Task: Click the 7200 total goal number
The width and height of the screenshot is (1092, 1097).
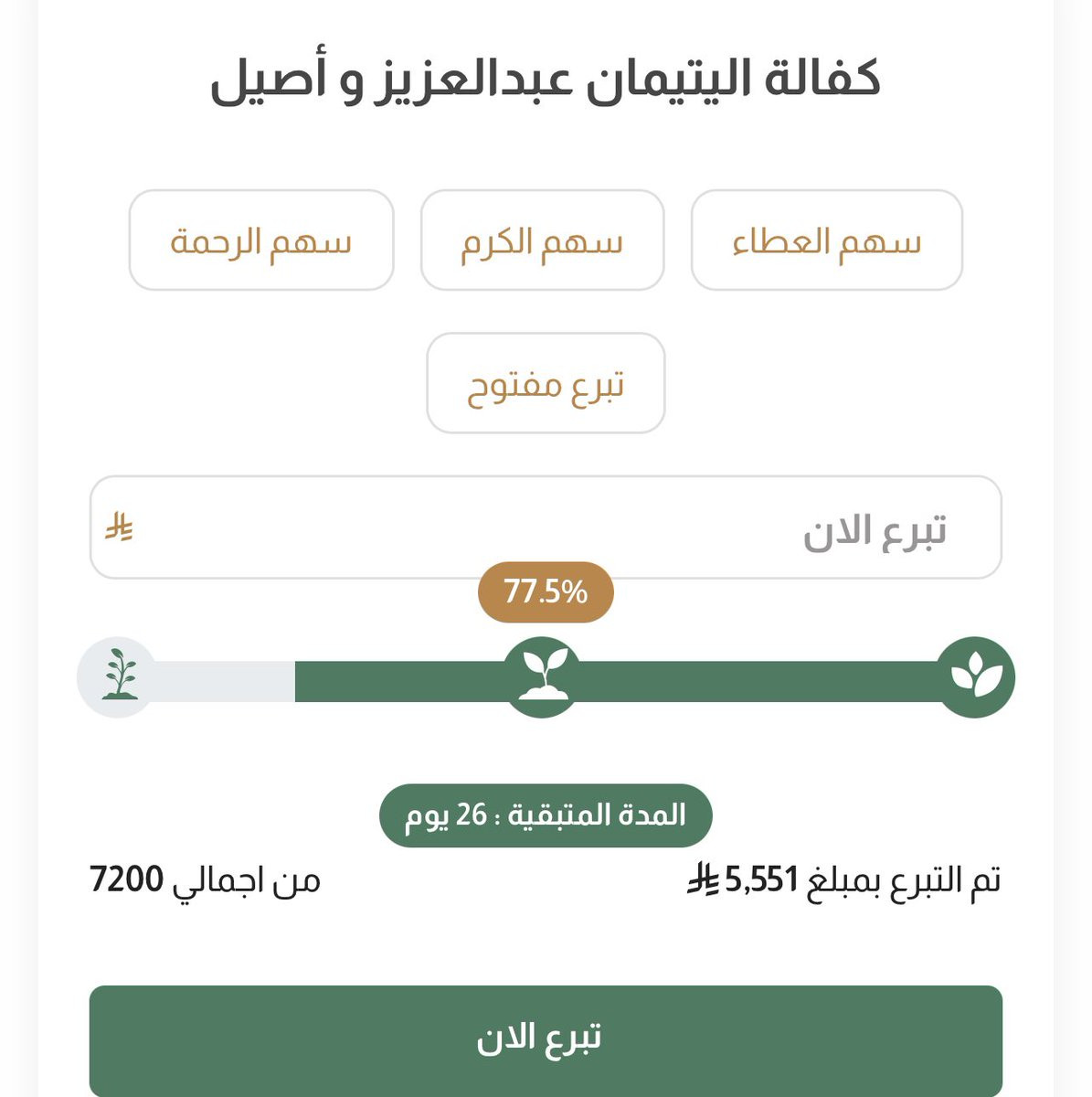Action: pos(127,880)
